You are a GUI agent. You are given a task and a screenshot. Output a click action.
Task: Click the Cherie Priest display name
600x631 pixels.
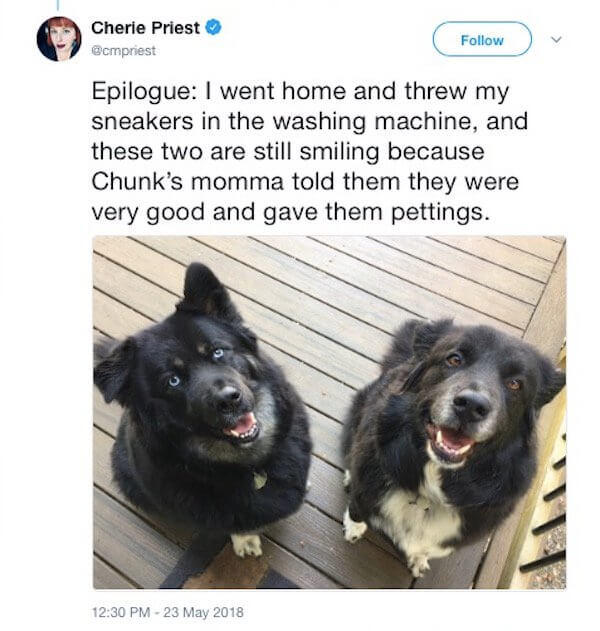(x=145, y=28)
